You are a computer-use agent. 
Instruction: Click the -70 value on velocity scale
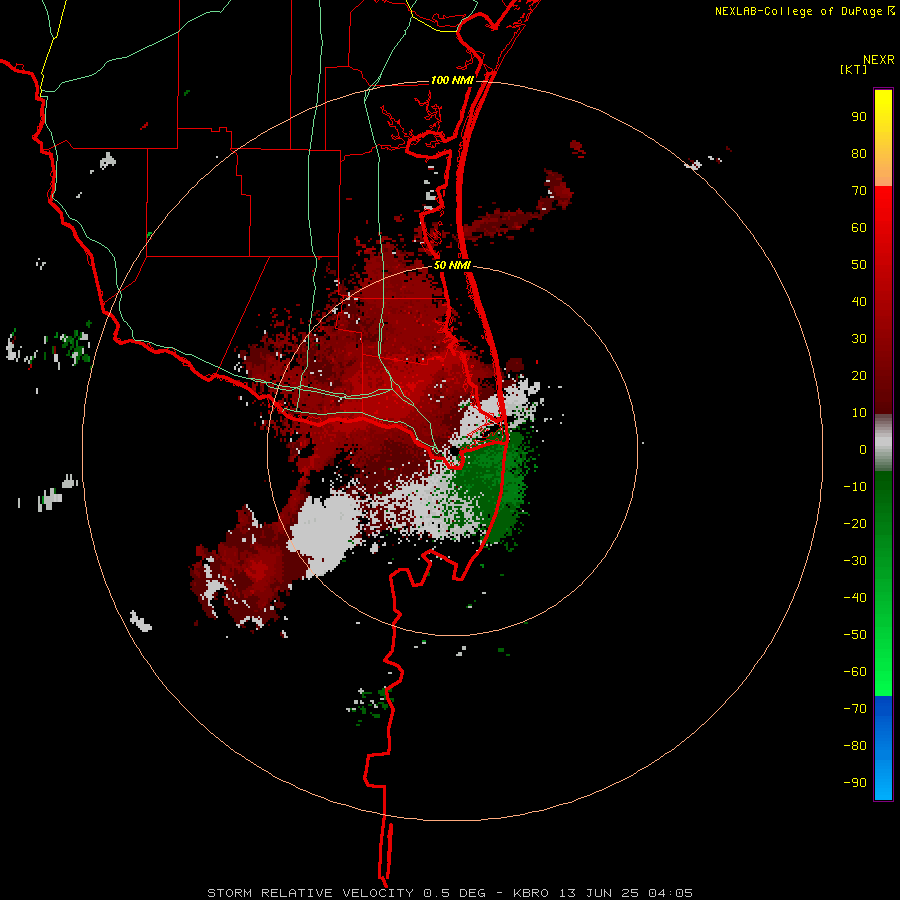click(x=855, y=709)
